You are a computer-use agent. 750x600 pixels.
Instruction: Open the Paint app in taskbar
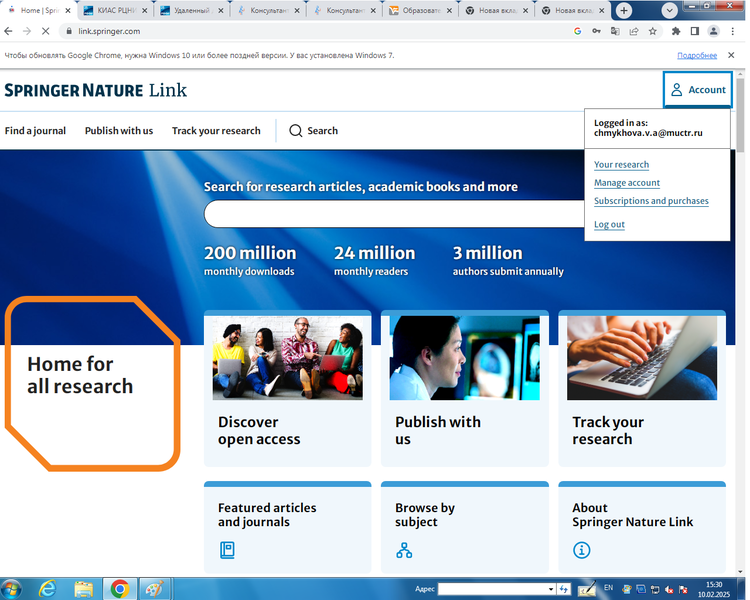(154, 589)
